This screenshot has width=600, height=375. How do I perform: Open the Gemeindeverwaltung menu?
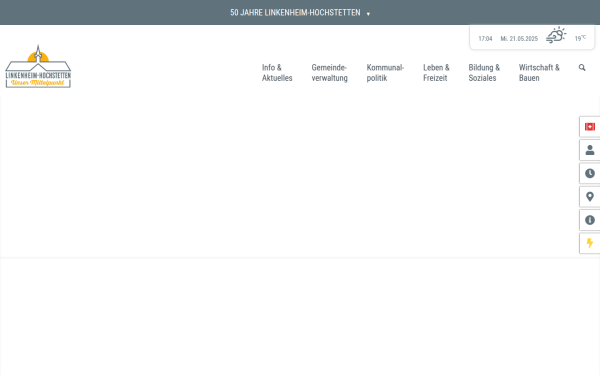tap(329, 73)
